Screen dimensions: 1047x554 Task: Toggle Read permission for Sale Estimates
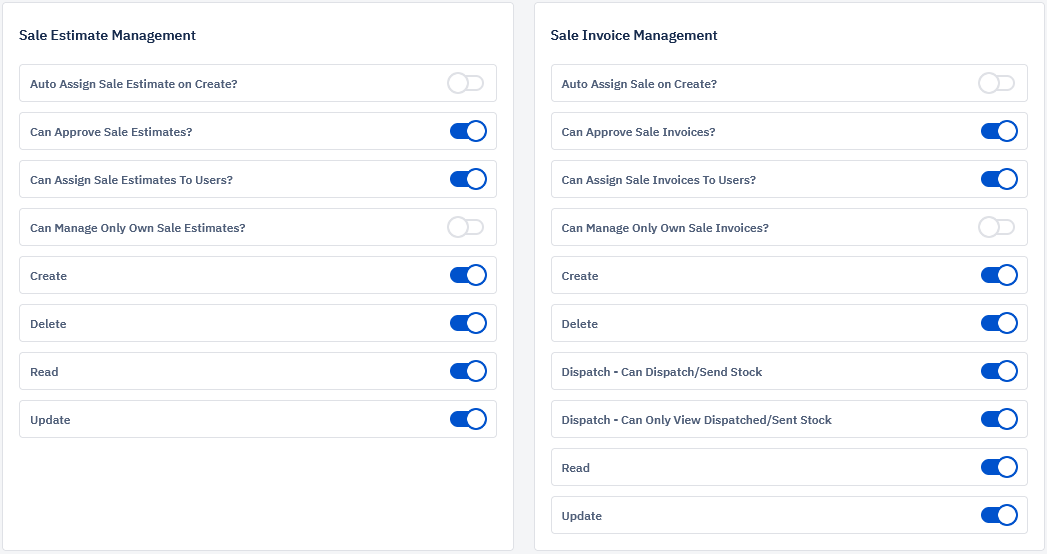(467, 372)
